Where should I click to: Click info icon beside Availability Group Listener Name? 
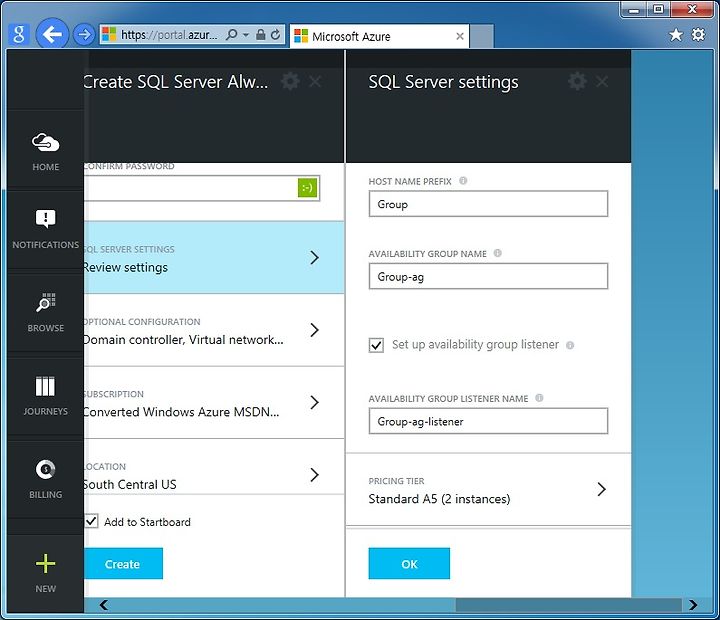pyautogui.click(x=540, y=398)
